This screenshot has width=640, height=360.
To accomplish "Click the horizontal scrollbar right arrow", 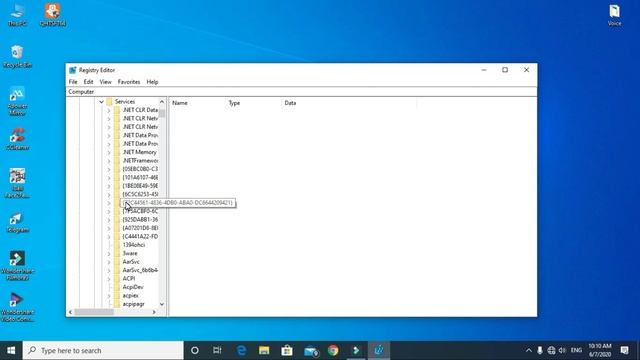I will (154, 312).
